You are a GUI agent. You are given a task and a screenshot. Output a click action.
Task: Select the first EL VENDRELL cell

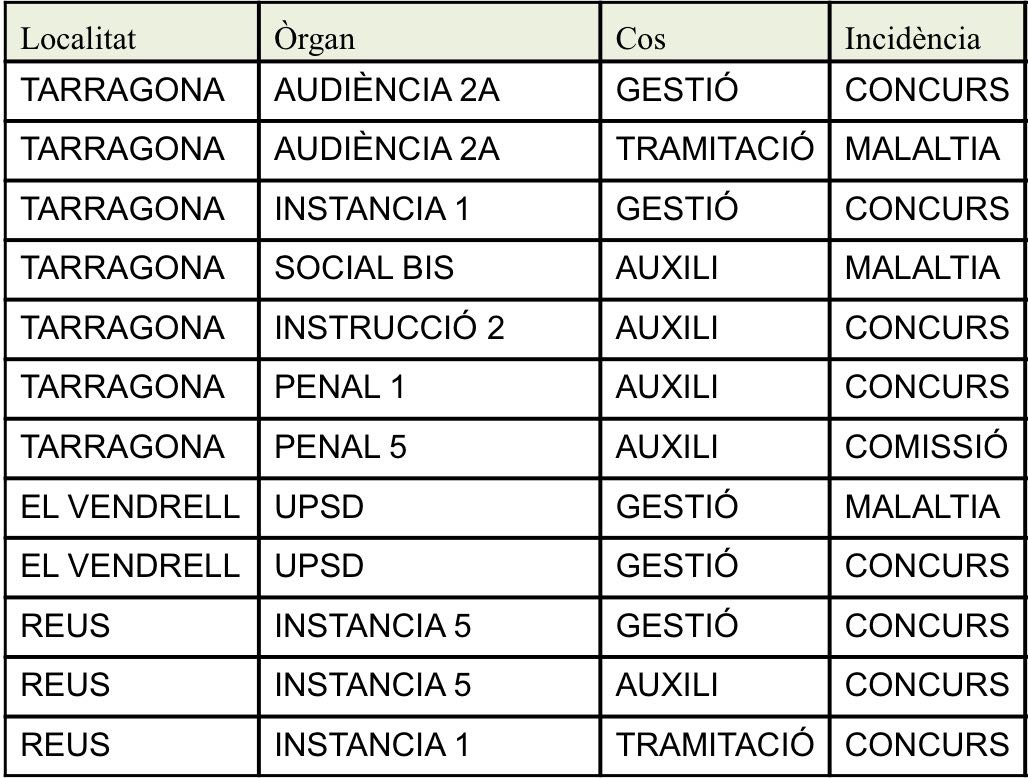pyautogui.click(x=132, y=507)
